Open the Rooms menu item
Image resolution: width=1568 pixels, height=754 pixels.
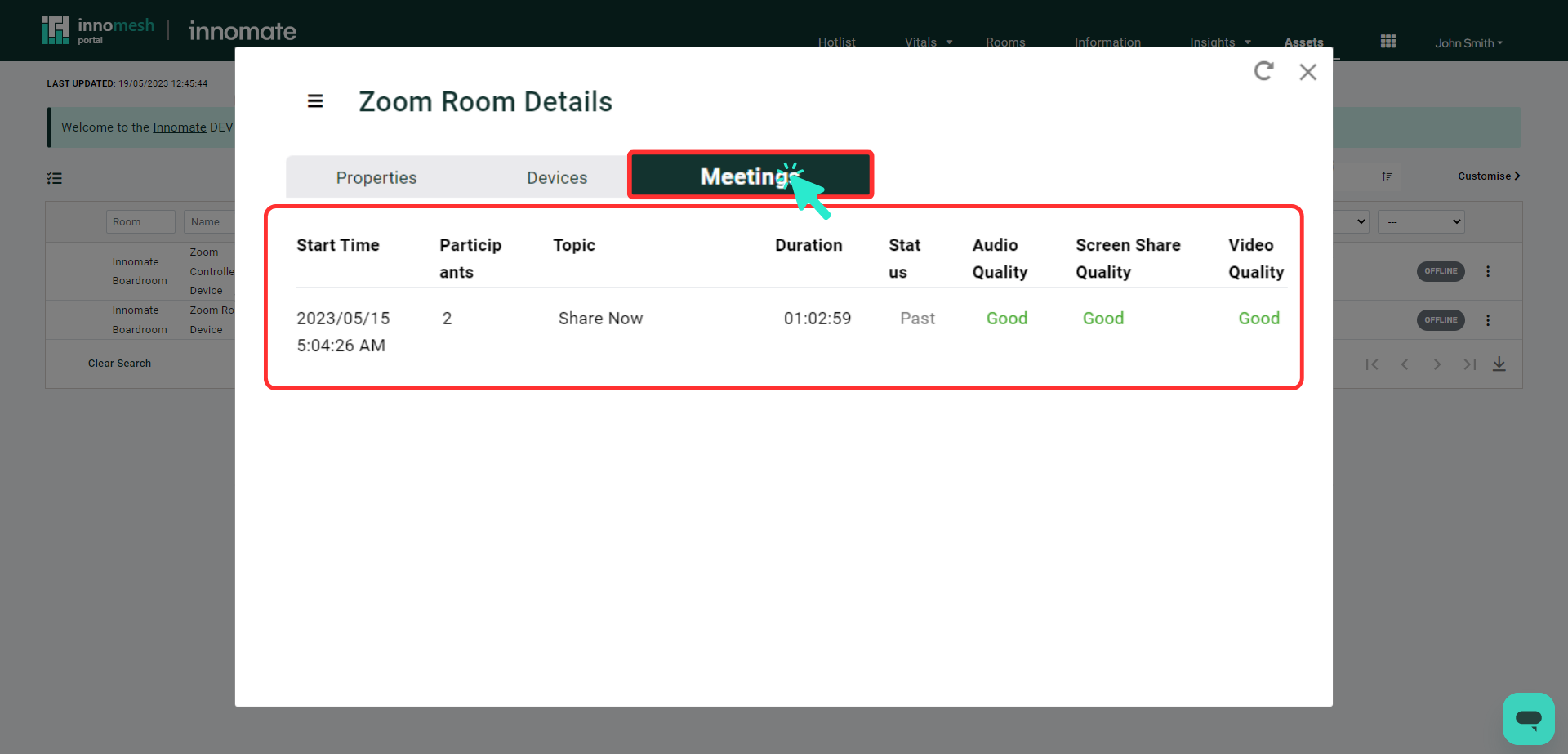click(1005, 42)
